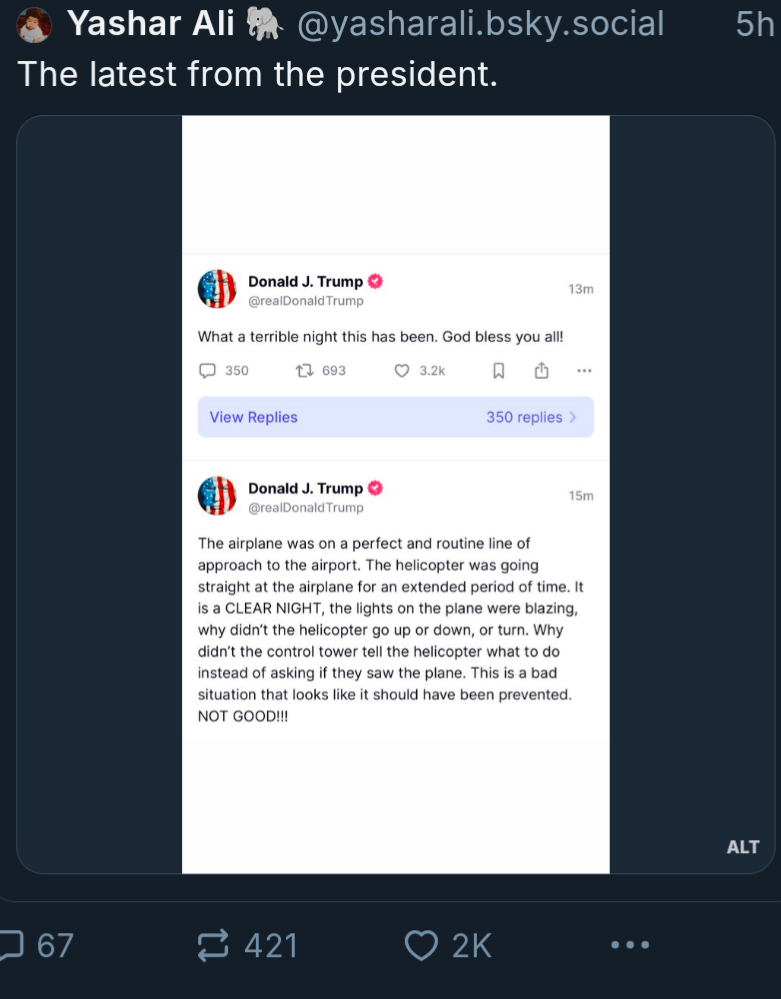781x999 pixels.
Task: Repost Yashar Ali's post
Action: (213, 945)
